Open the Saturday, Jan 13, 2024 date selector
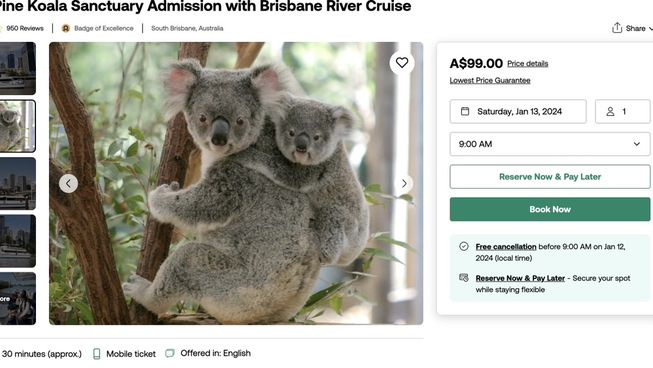653x368 pixels. (518, 111)
